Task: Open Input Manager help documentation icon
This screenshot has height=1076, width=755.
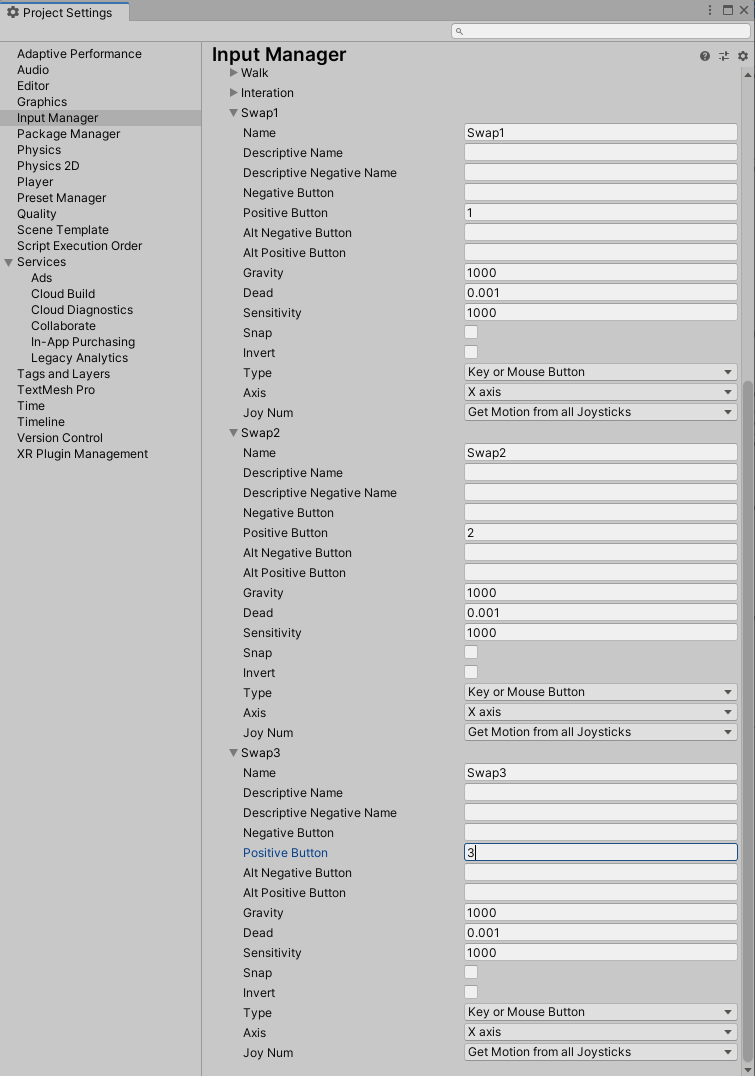Action: click(705, 56)
